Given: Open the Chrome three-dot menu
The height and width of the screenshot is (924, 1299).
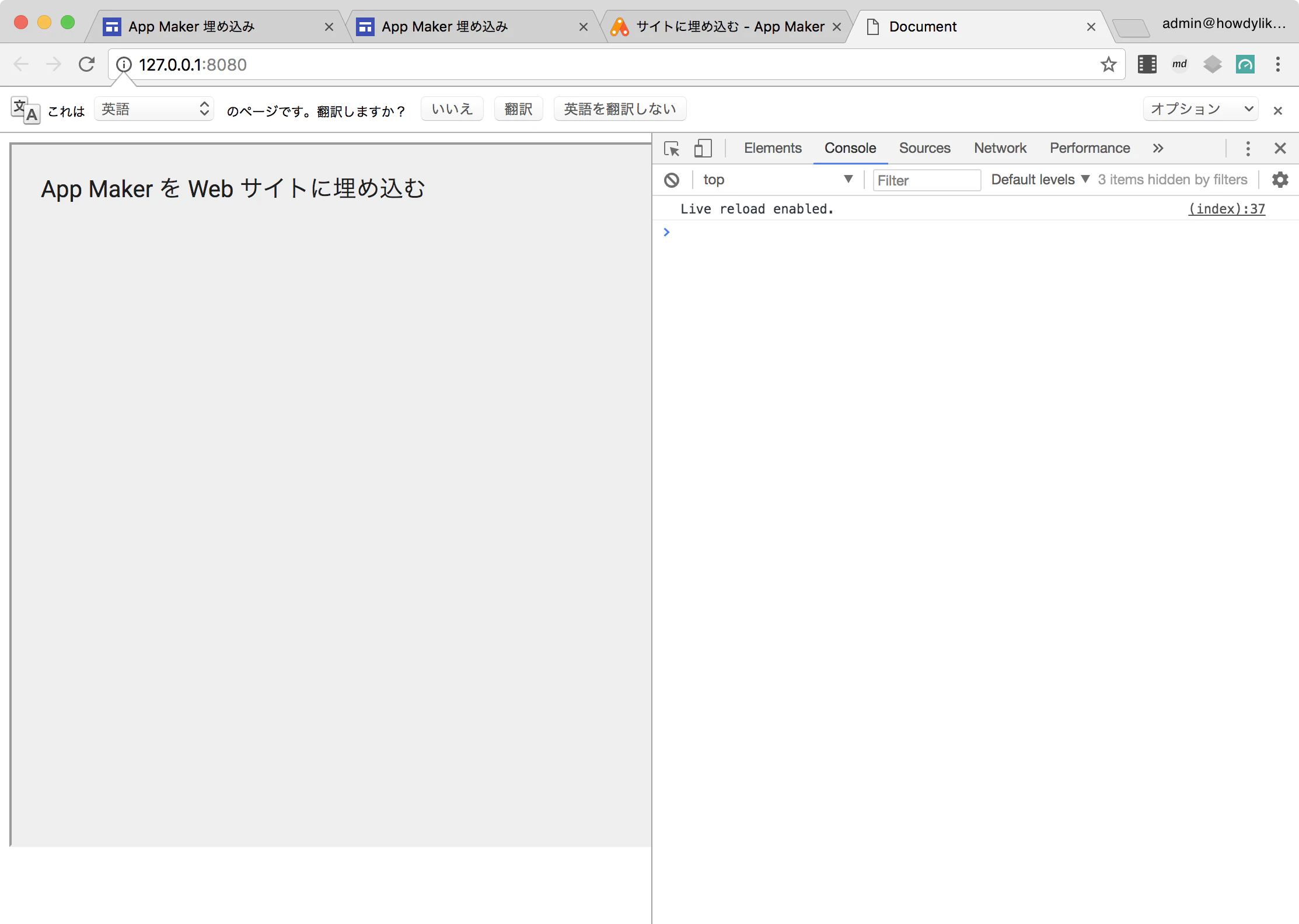Looking at the screenshot, I should point(1277,64).
